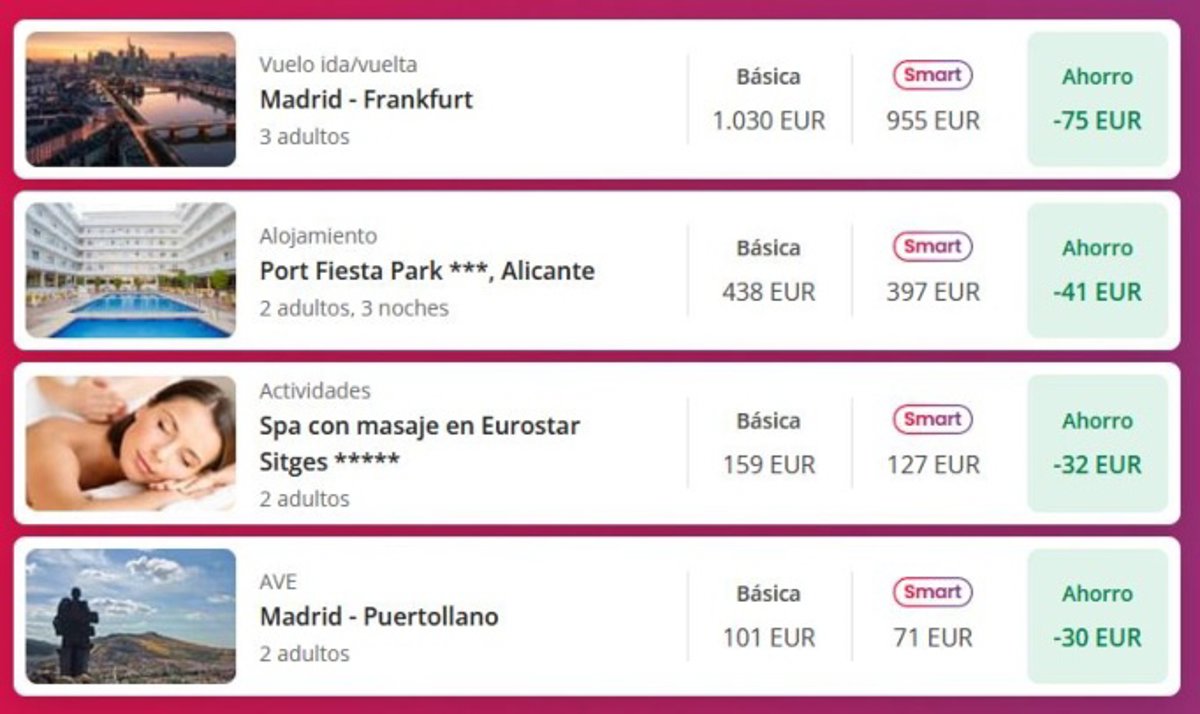Click Smart badge in Spa con masaje row

pyautogui.click(x=932, y=420)
